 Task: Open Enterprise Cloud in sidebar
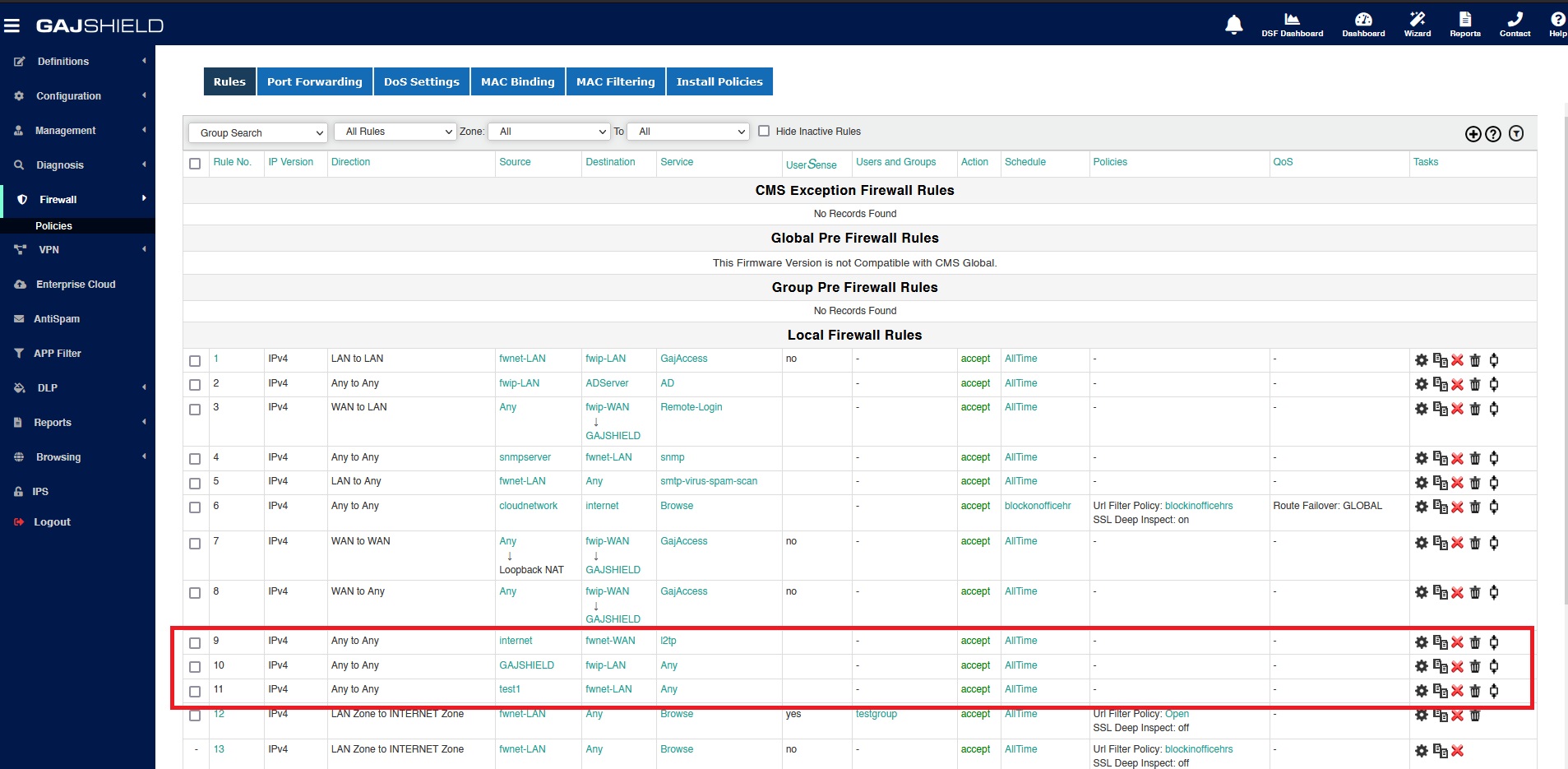[x=76, y=285]
